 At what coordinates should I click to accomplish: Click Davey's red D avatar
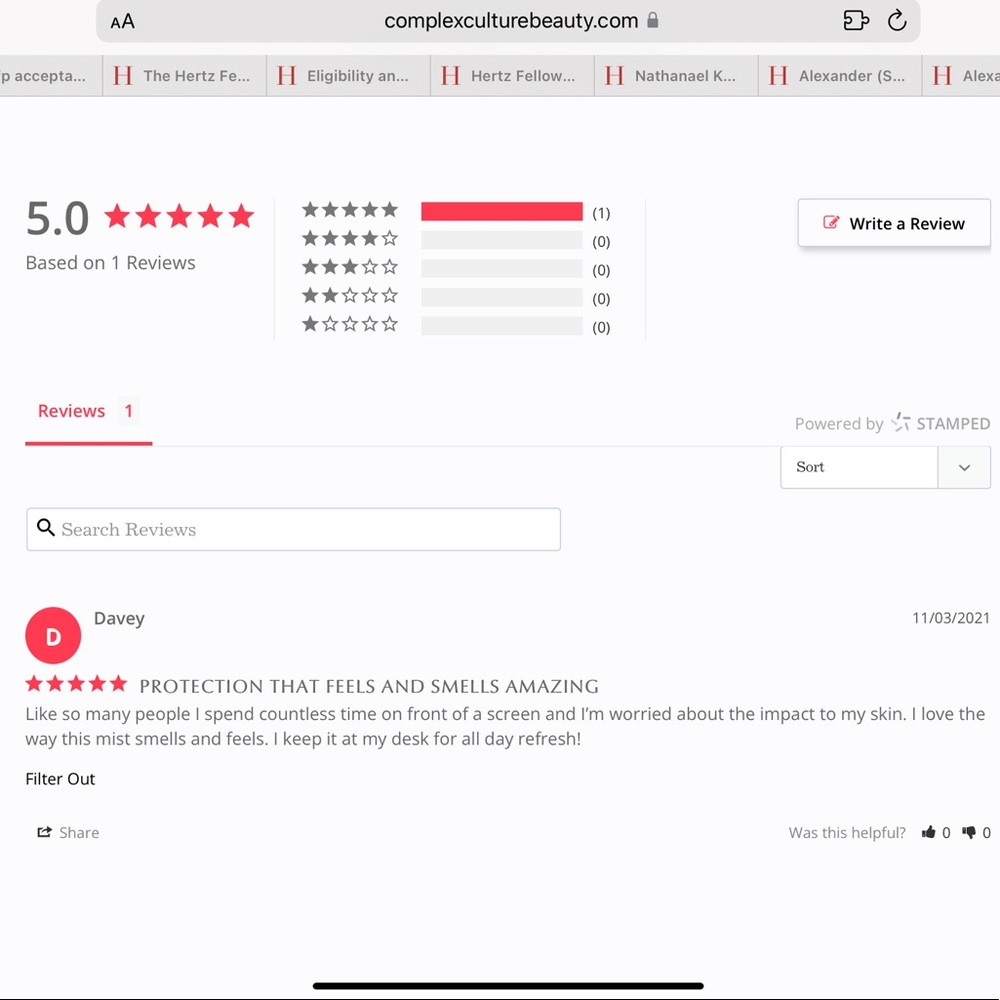click(x=53, y=636)
